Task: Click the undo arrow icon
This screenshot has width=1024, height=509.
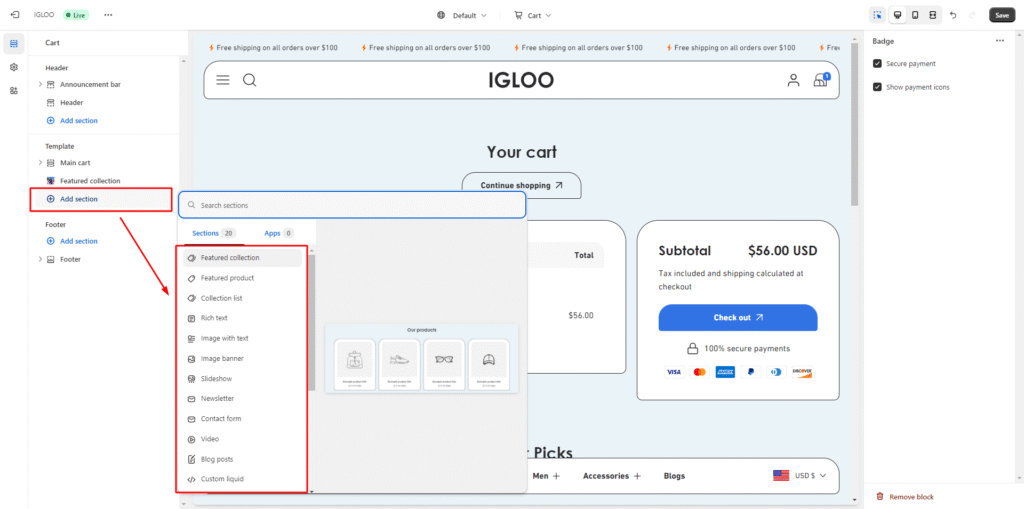Action: click(x=953, y=15)
